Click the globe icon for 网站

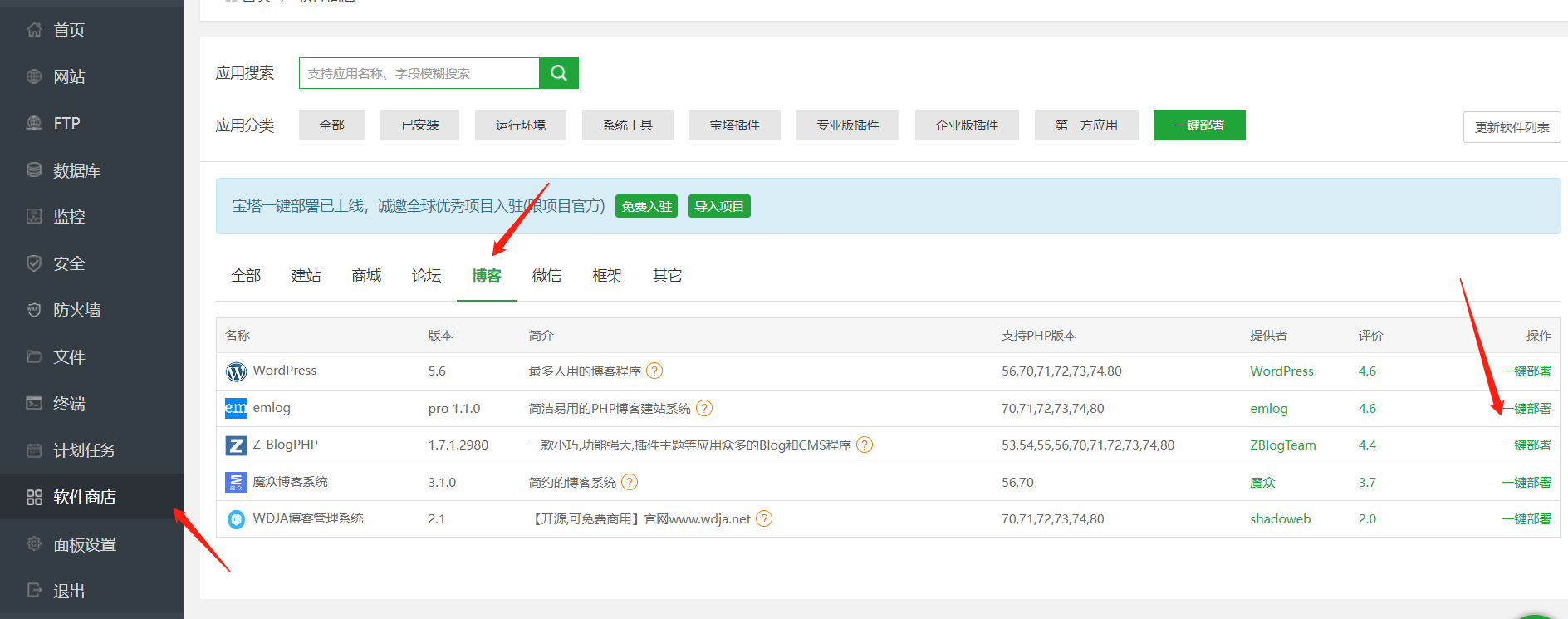point(34,76)
